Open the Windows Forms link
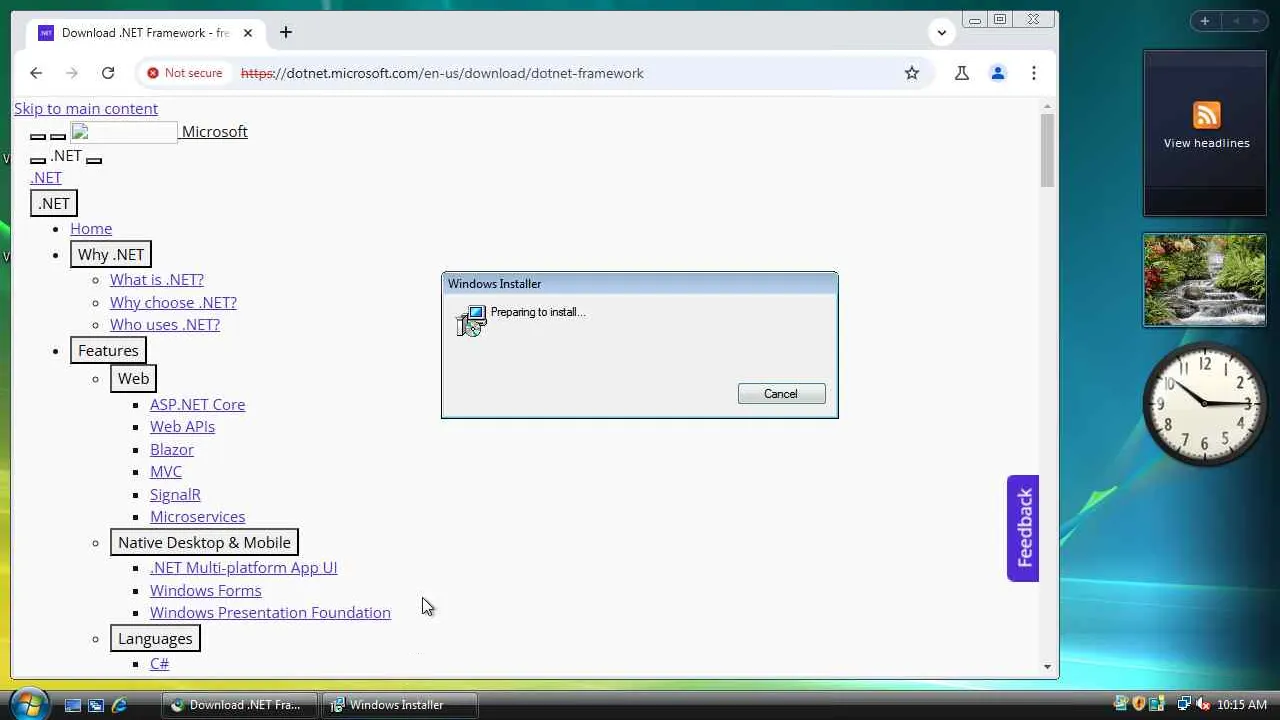This screenshot has height=720, width=1280. (205, 591)
